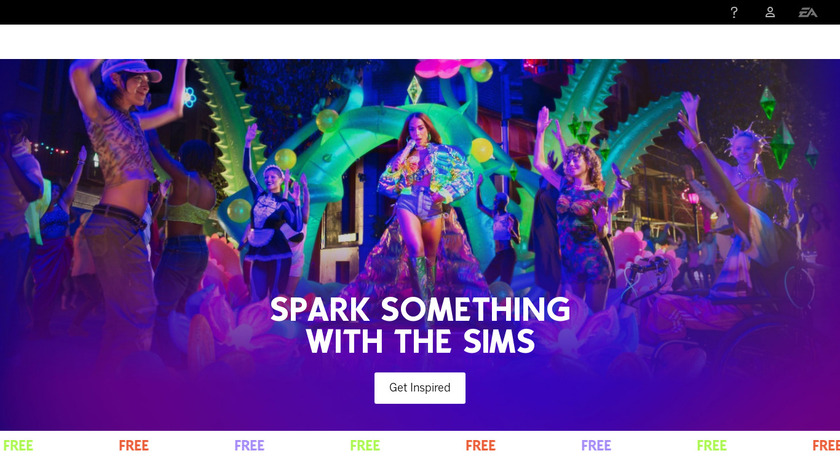Click the Spark Something With The Sims headline

(x=420, y=325)
